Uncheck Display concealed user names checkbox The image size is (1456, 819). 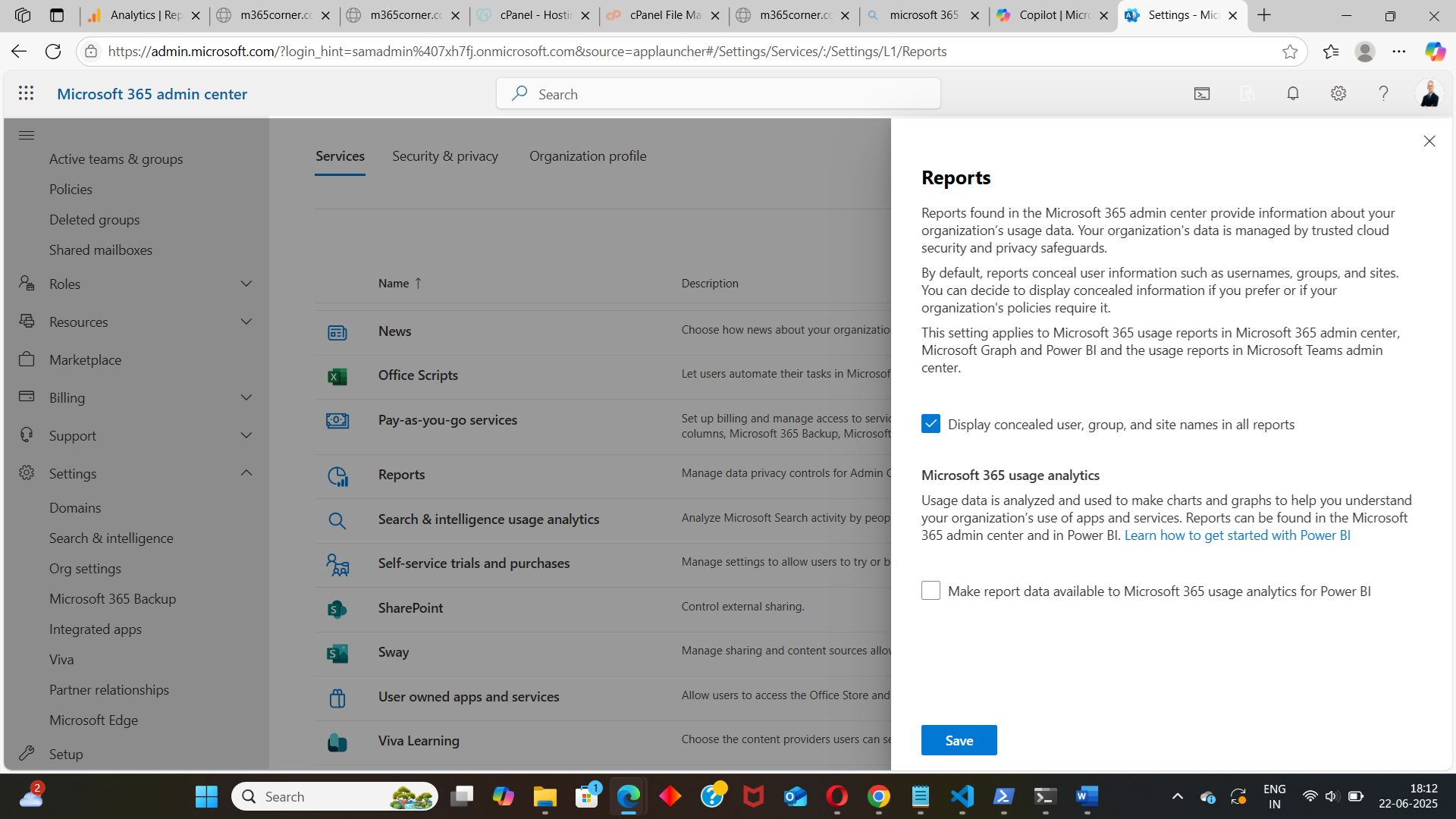tap(930, 424)
